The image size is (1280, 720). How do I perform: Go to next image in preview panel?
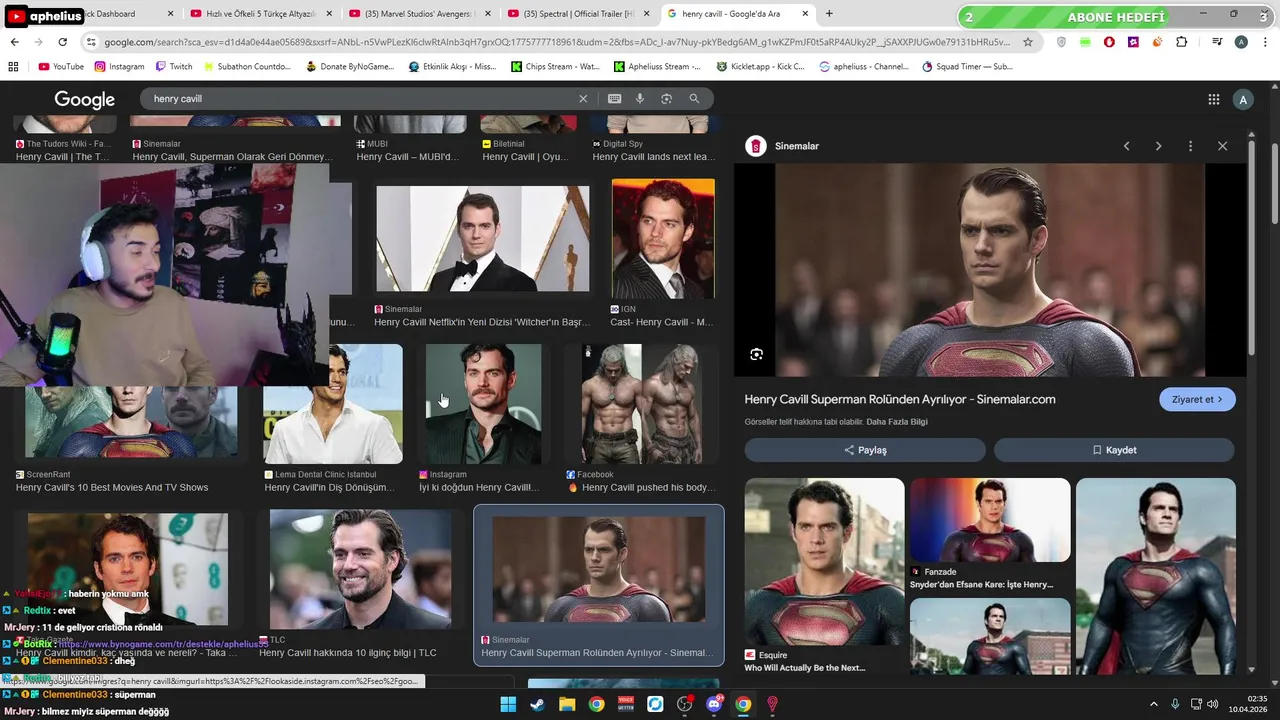coord(1158,146)
